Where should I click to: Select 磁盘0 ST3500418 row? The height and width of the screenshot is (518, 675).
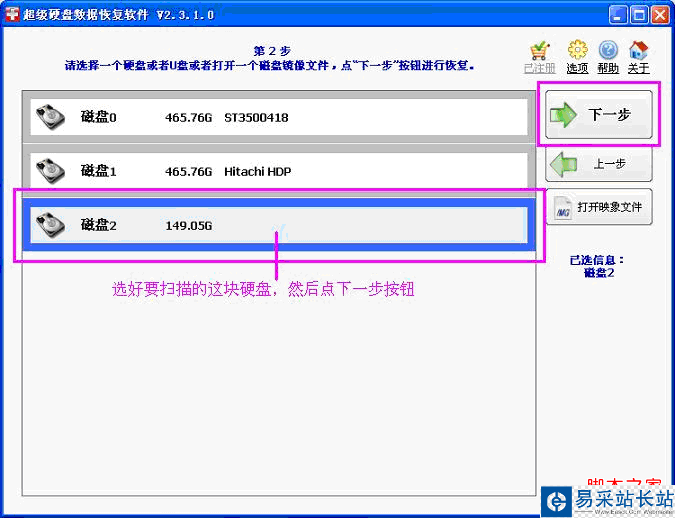pyautogui.click(x=279, y=117)
